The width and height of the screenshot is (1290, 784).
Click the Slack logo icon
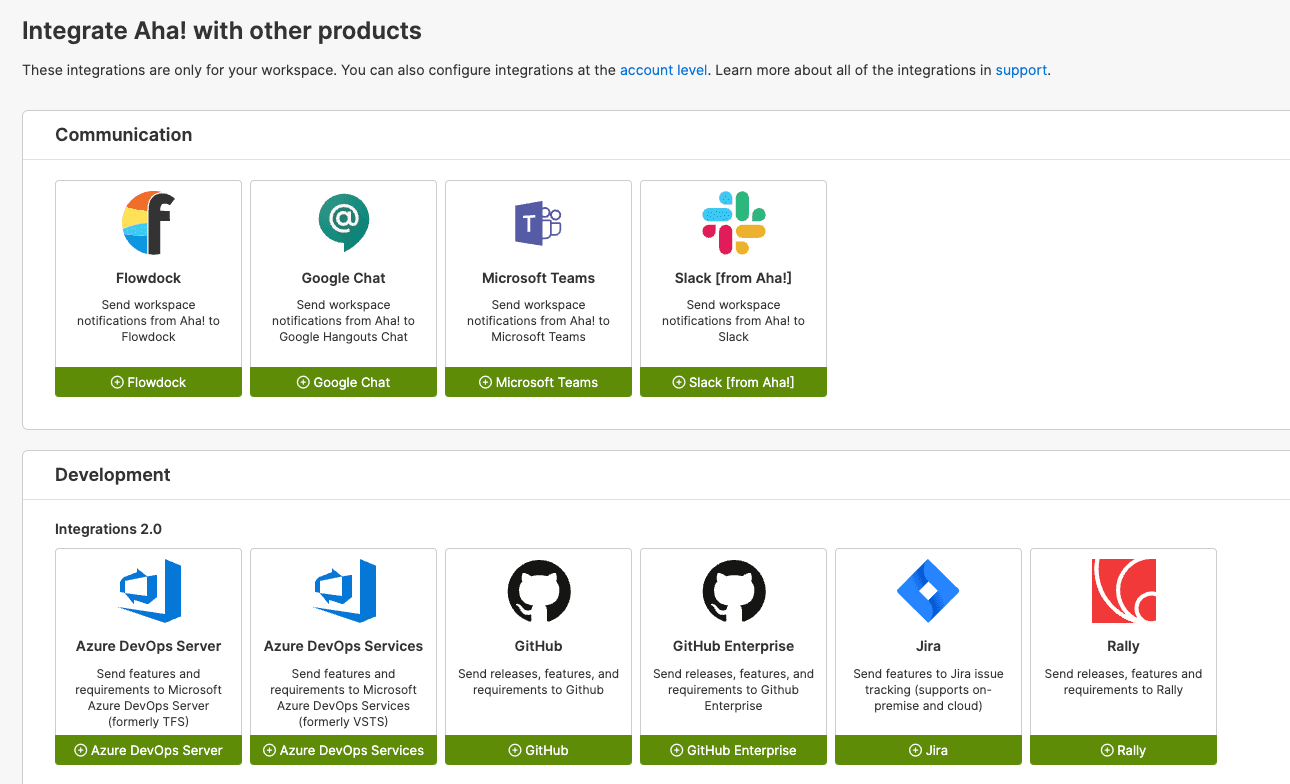pos(733,223)
